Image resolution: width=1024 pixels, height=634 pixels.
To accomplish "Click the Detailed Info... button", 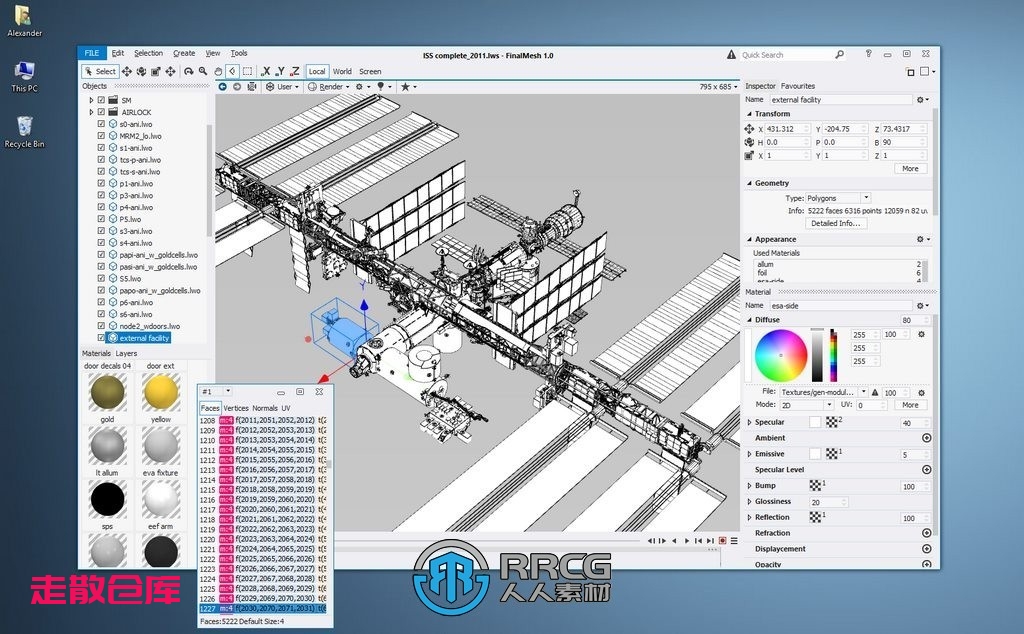I will click(835, 223).
